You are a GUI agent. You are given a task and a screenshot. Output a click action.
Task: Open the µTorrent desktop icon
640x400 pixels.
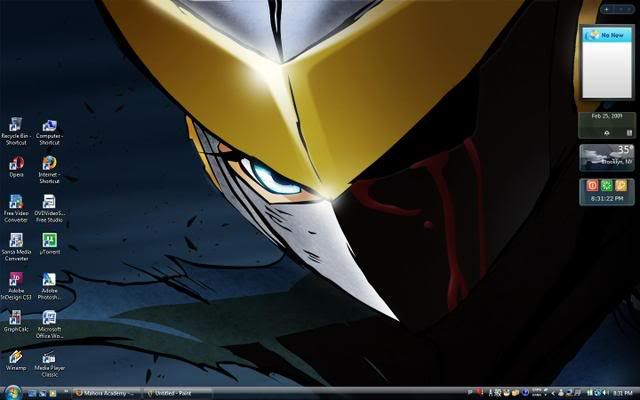(49, 240)
